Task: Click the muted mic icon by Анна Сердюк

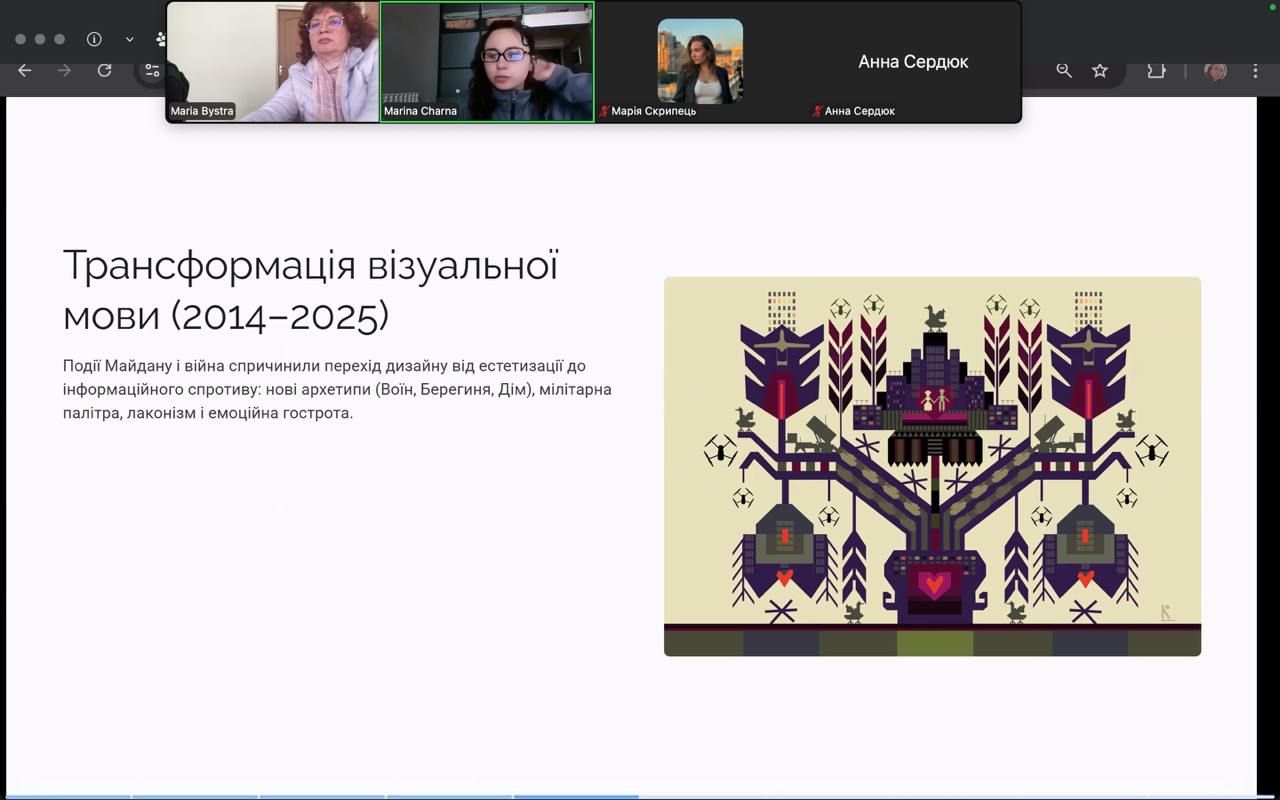Action: pos(817,111)
